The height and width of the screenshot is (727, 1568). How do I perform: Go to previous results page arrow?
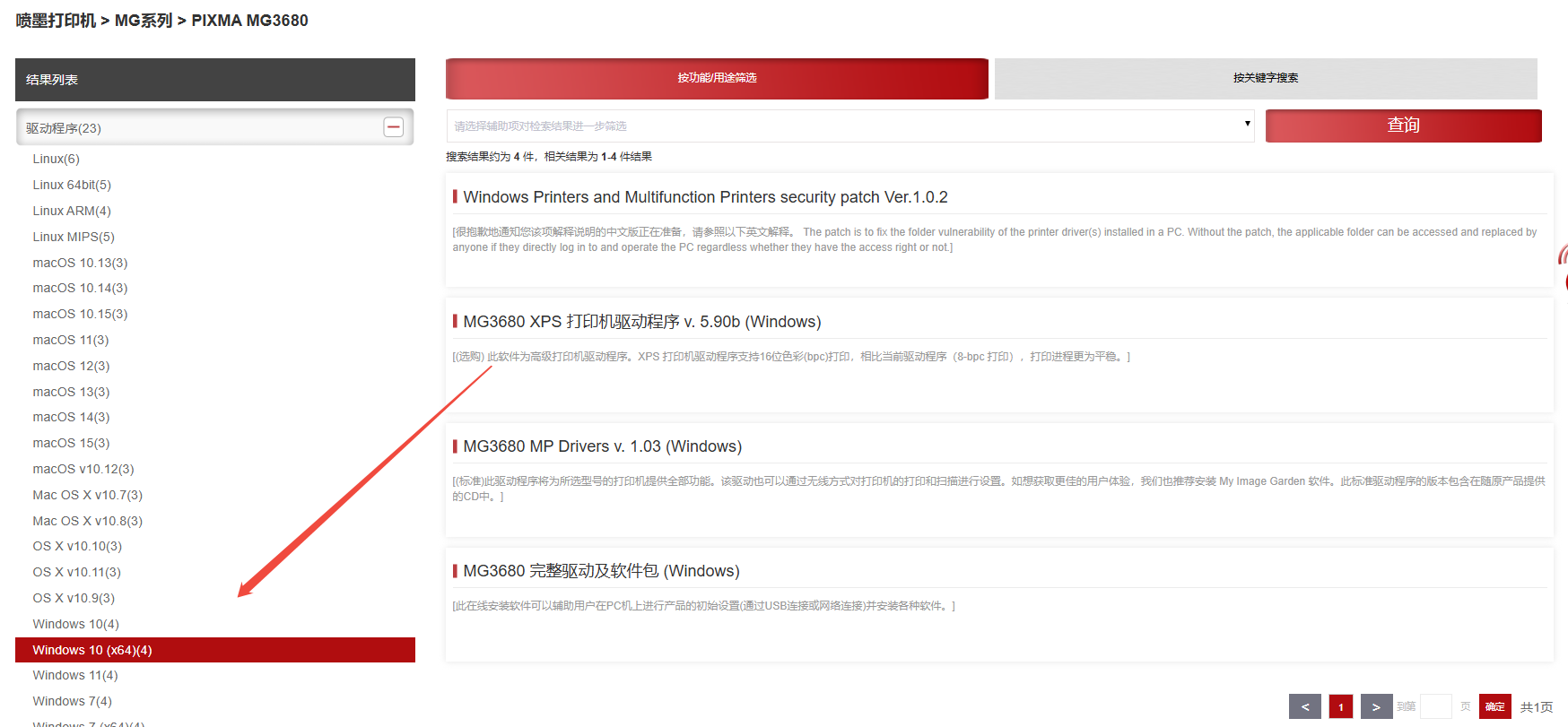(x=1305, y=706)
